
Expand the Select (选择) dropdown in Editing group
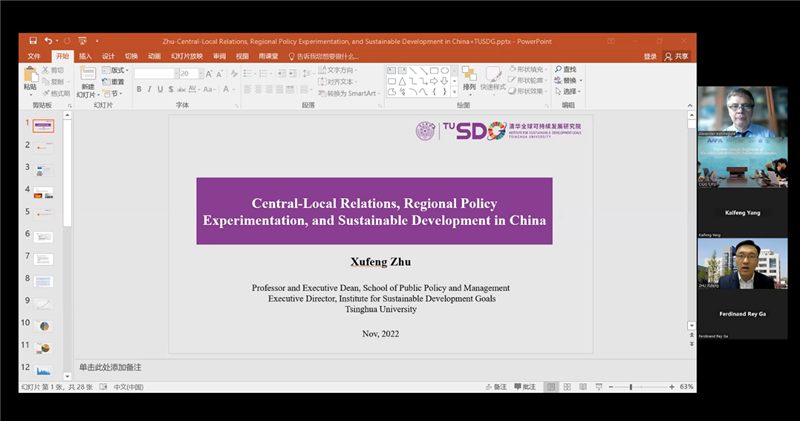(x=568, y=91)
